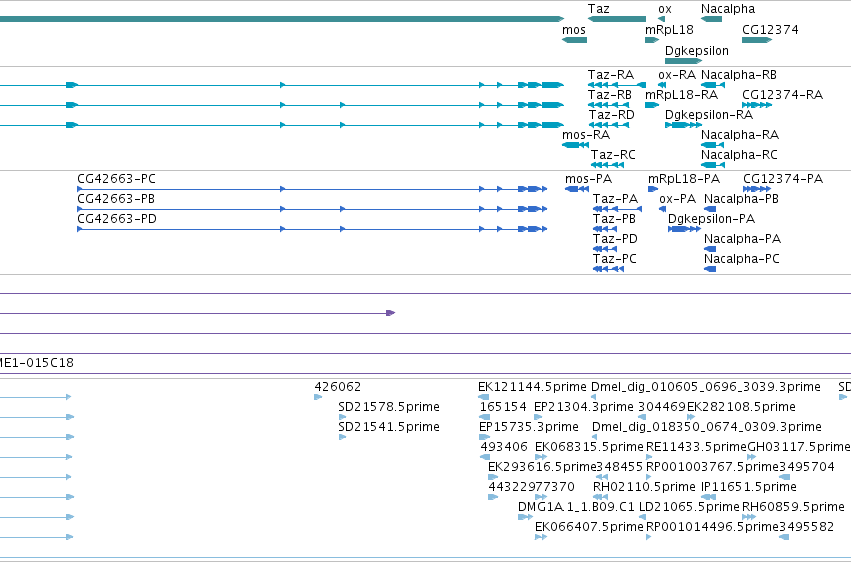This screenshot has width=851, height=562.
Task: Click the Taz-RD transcript label
Action: [612, 115]
